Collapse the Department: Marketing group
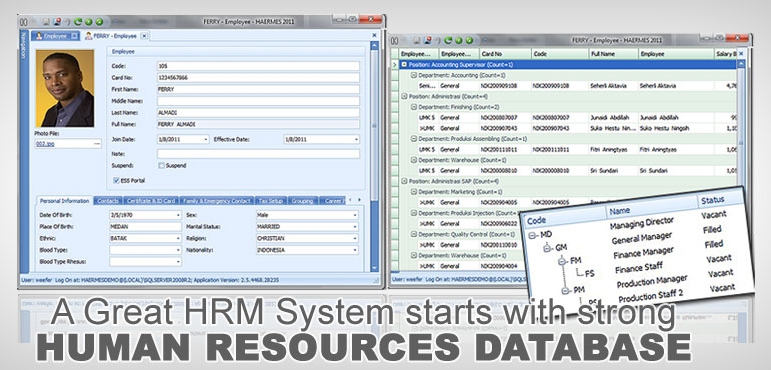Viewport: 771px width, 370px height. point(414,192)
